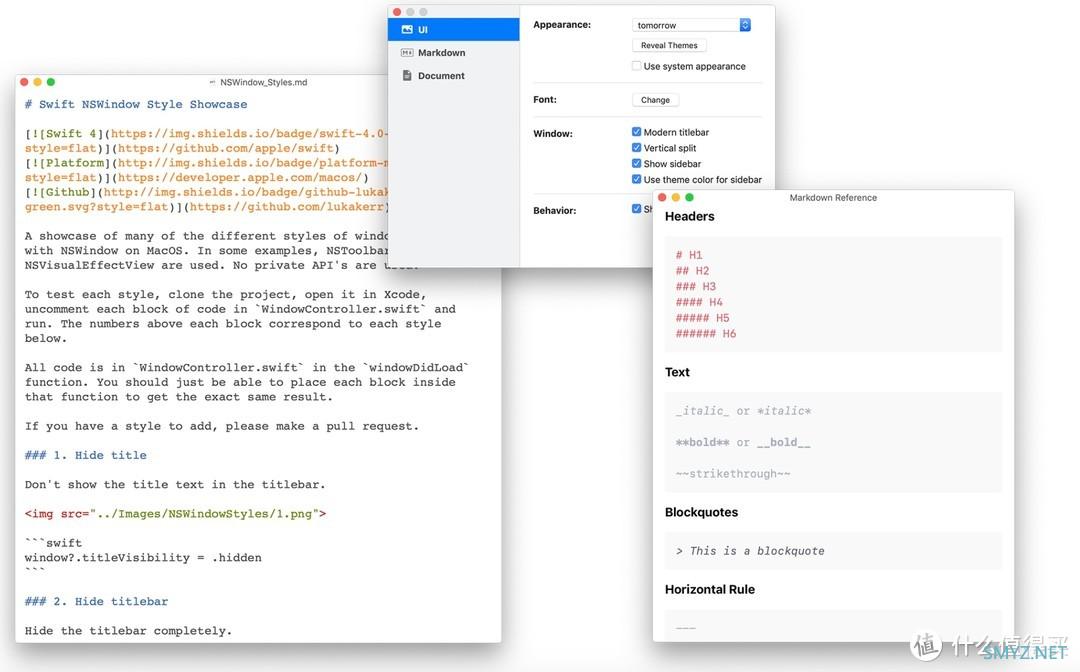The image size is (1080, 672).
Task: Click the https://github.com/apple/swift URL in editor
Action: [x=224, y=148]
